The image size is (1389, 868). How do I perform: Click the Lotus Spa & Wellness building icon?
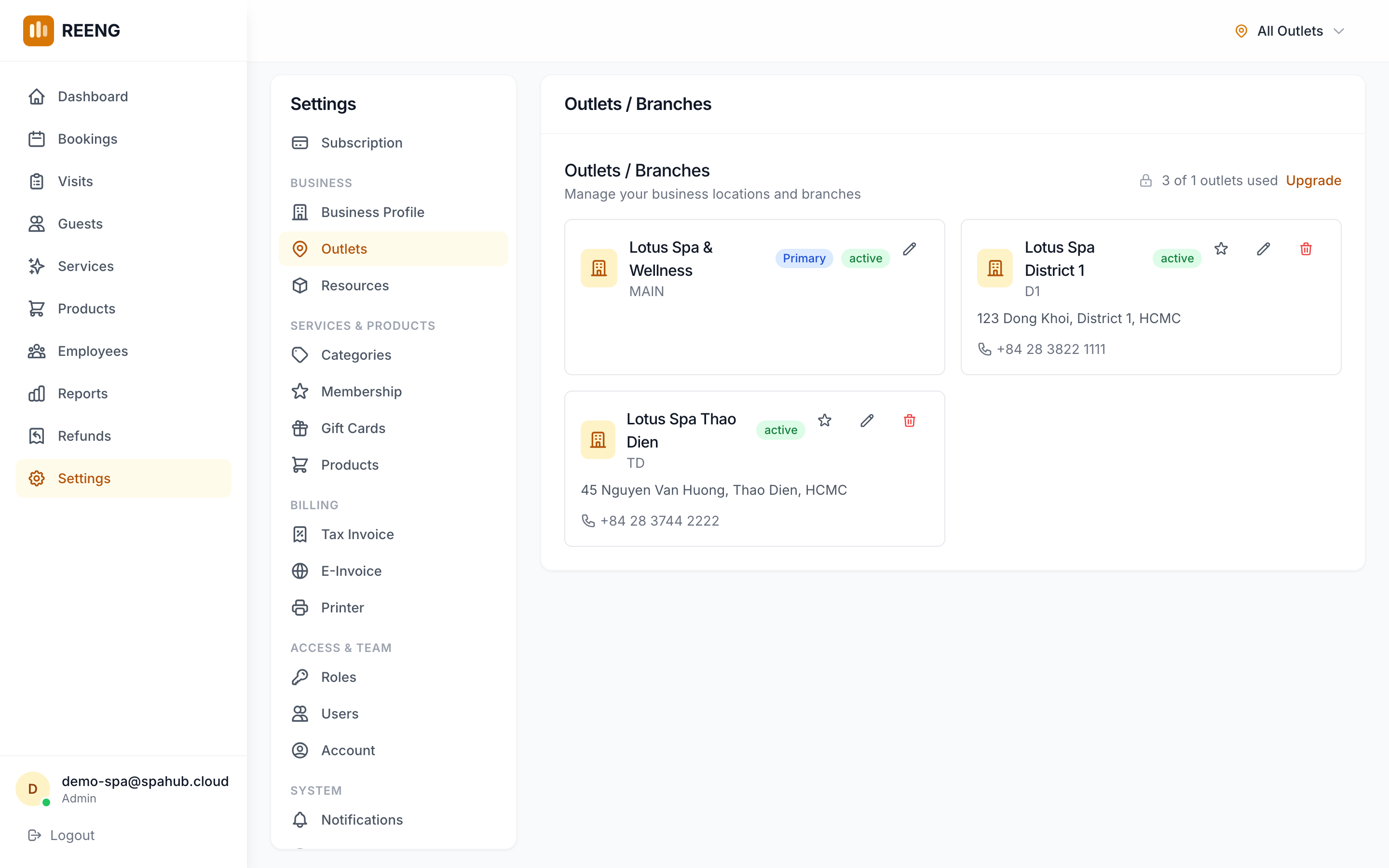[x=599, y=268]
